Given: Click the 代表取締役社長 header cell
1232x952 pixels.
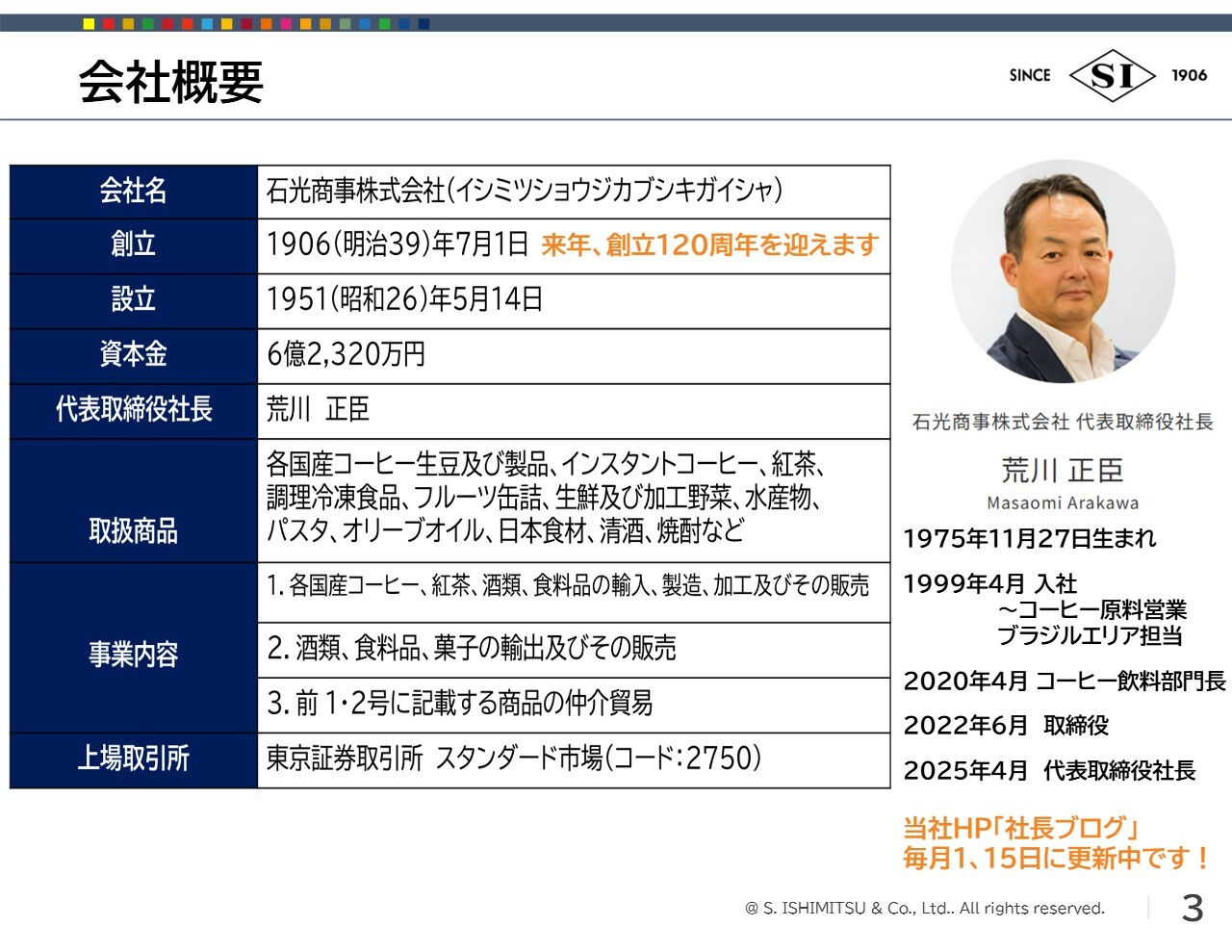Looking at the screenshot, I should coord(135,409).
